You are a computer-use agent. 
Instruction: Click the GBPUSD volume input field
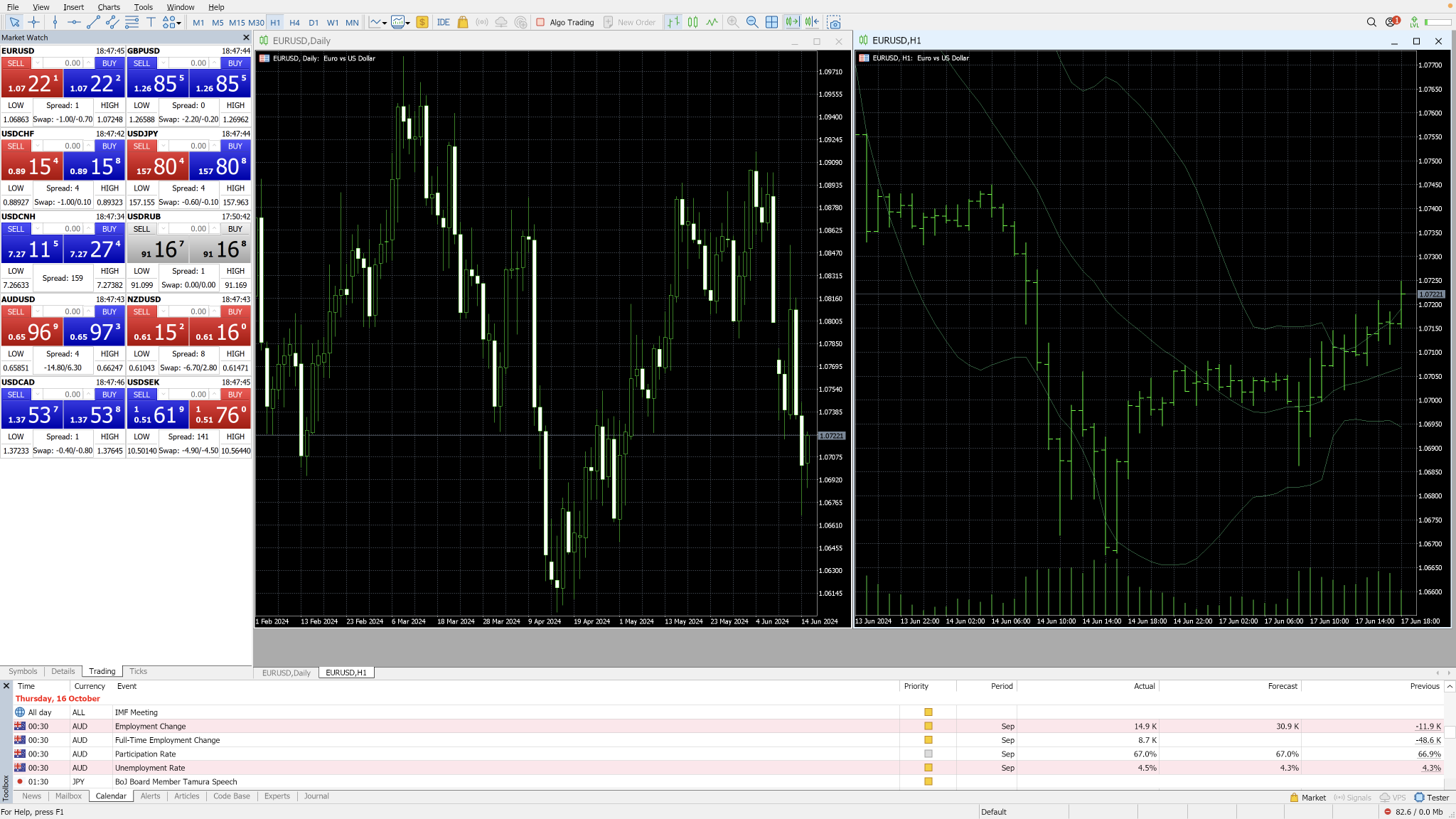(191, 63)
